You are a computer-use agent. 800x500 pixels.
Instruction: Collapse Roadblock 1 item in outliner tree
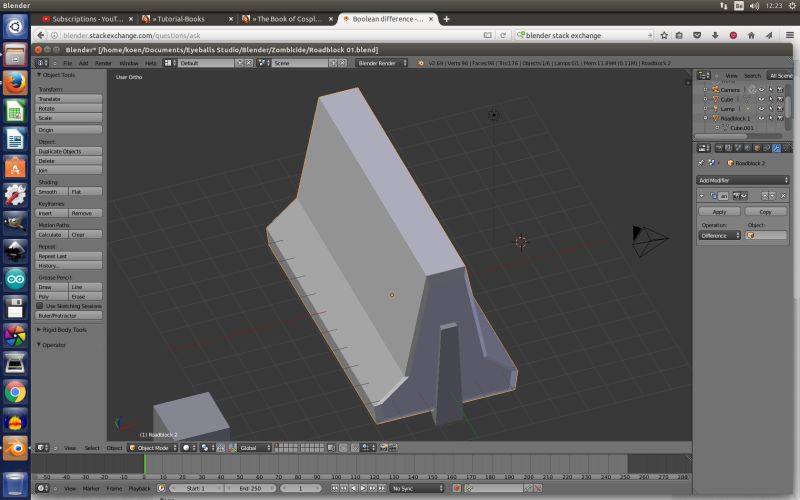pos(706,118)
